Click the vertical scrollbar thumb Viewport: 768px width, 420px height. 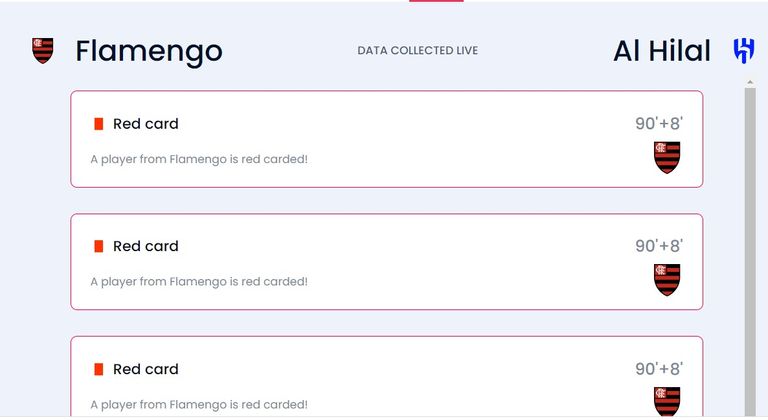[x=750, y=250]
